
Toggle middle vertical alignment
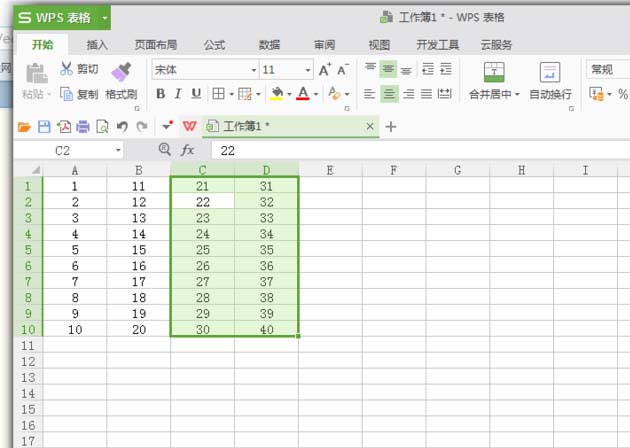(x=388, y=69)
